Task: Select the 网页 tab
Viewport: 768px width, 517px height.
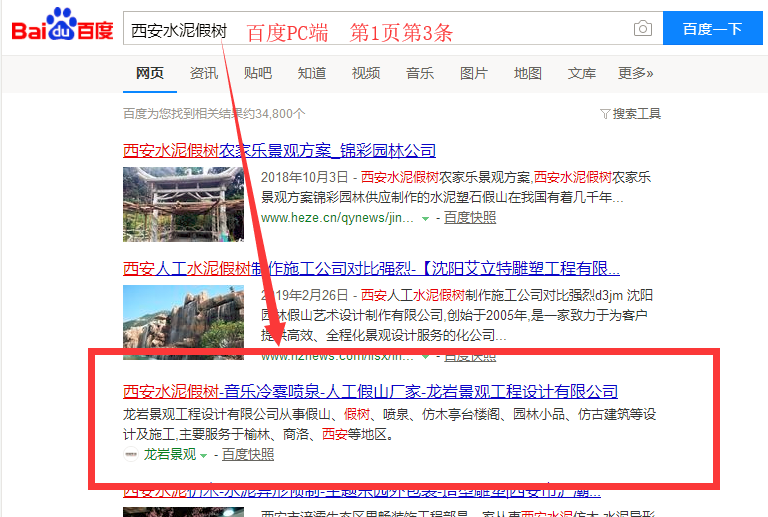Action: (x=150, y=73)
